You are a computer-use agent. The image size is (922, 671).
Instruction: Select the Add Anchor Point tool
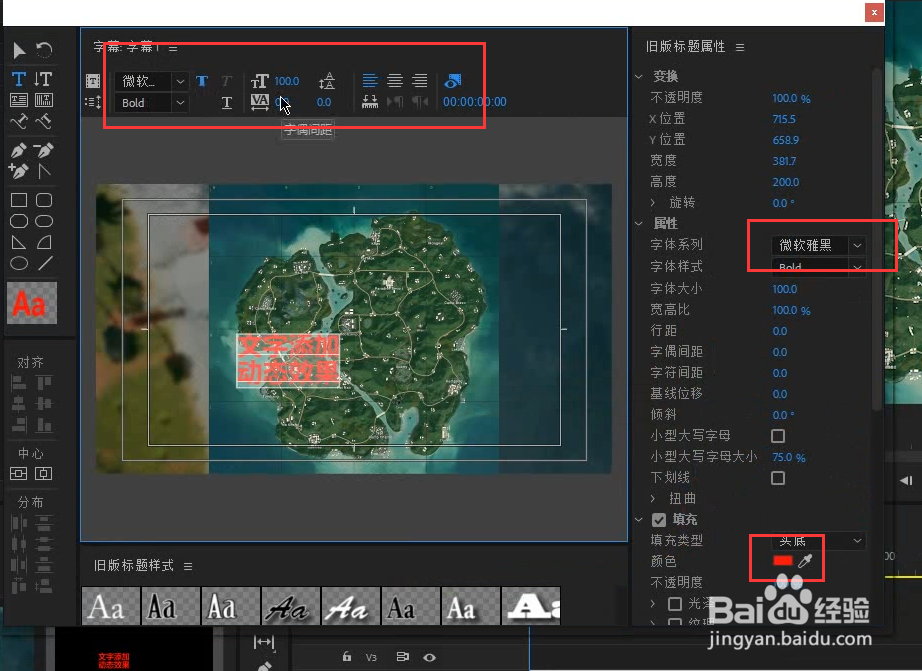pyautogui.click(x=19, y=171)
